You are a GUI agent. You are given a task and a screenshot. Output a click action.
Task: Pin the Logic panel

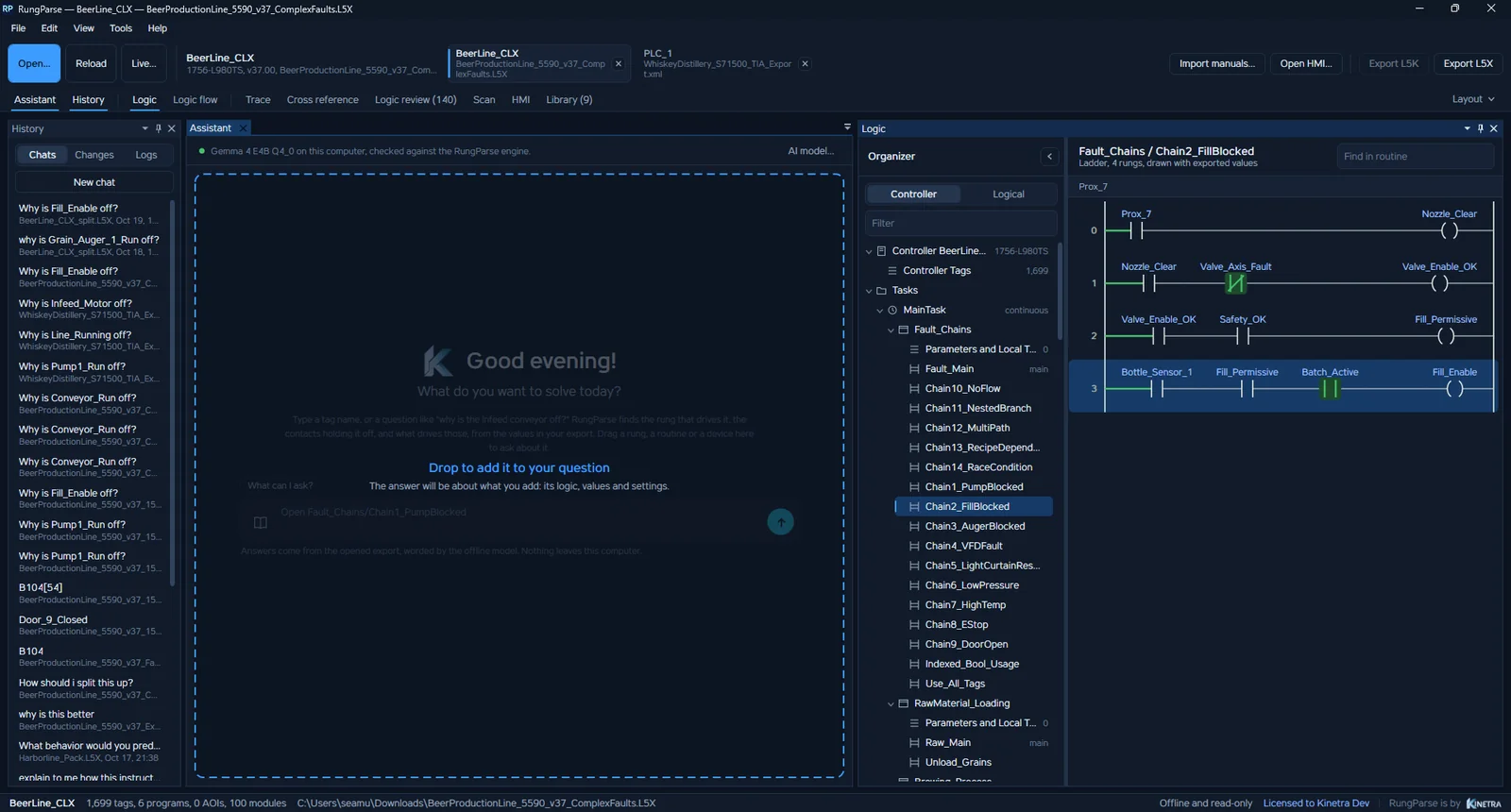(1480, 128)
